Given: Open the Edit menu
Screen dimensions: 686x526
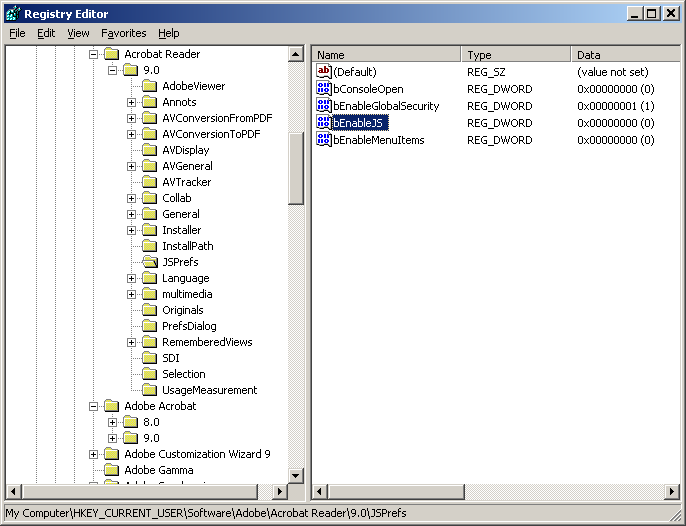Looking at the screenshot, I should tap(46, 33).
